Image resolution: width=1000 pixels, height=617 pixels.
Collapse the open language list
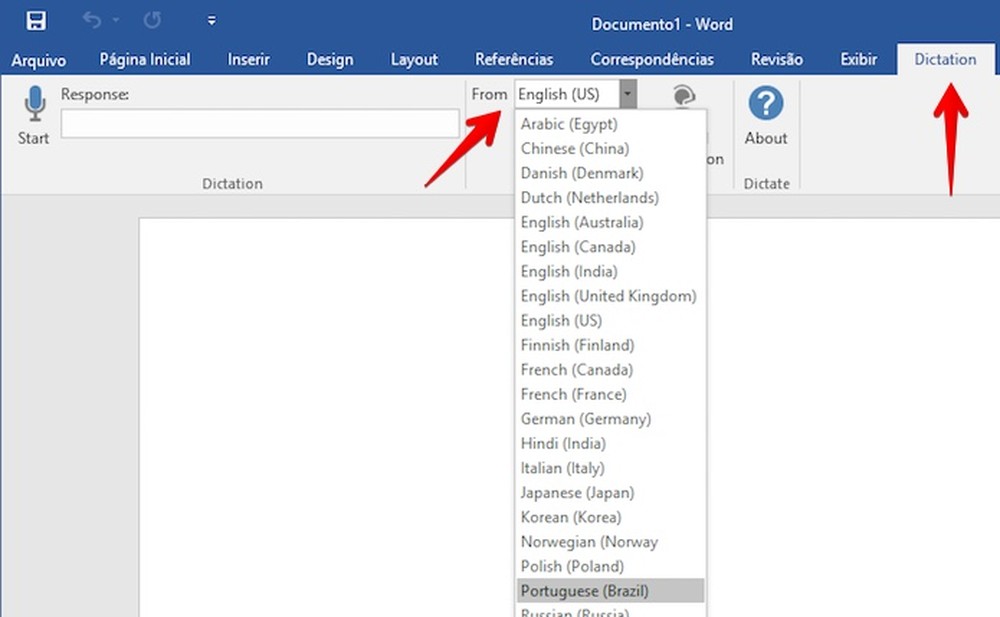click(x=627, y=94)
